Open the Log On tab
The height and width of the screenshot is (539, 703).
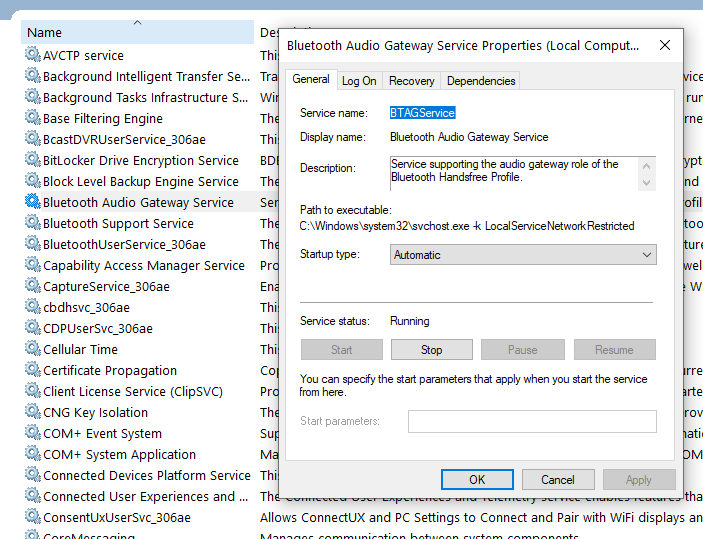[x=359, y=81]
